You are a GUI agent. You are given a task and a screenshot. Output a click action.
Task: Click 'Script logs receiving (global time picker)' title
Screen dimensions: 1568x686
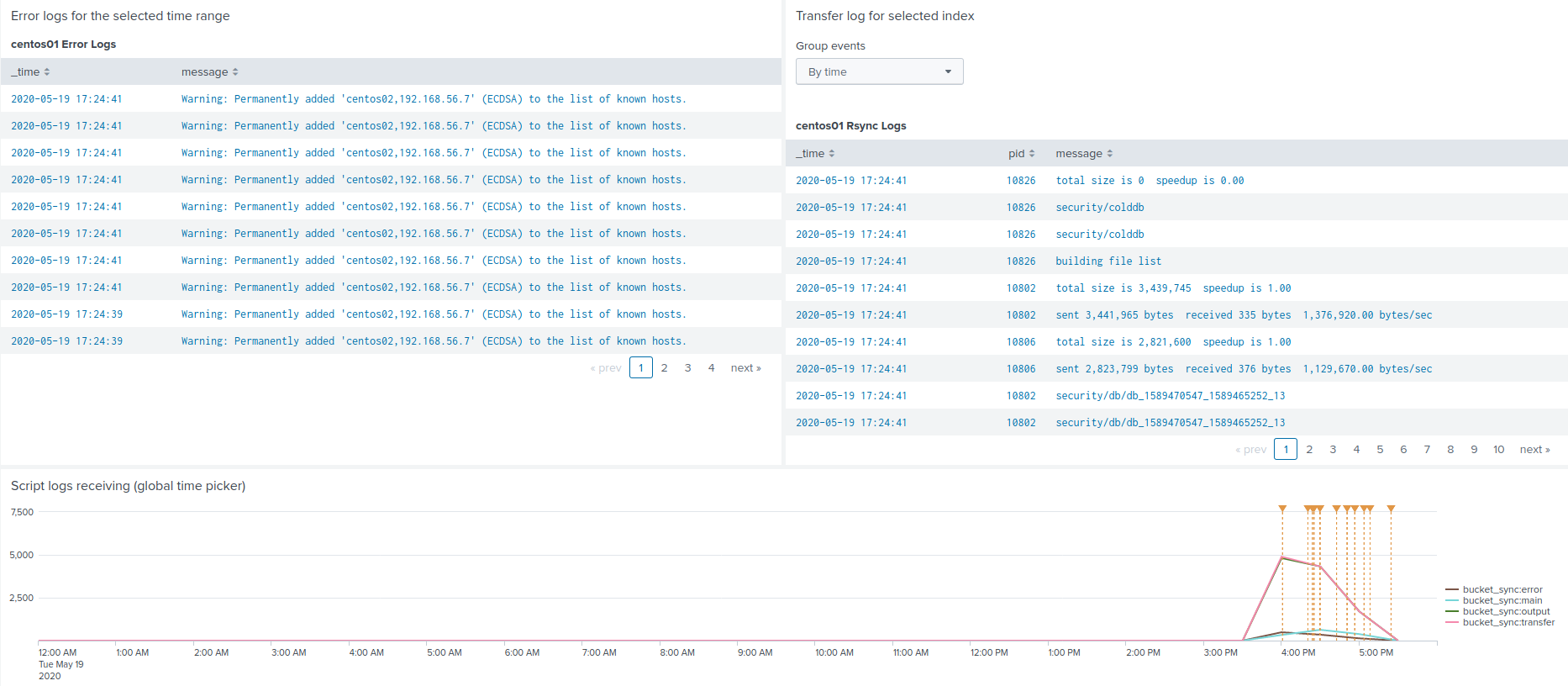[128, 486]
